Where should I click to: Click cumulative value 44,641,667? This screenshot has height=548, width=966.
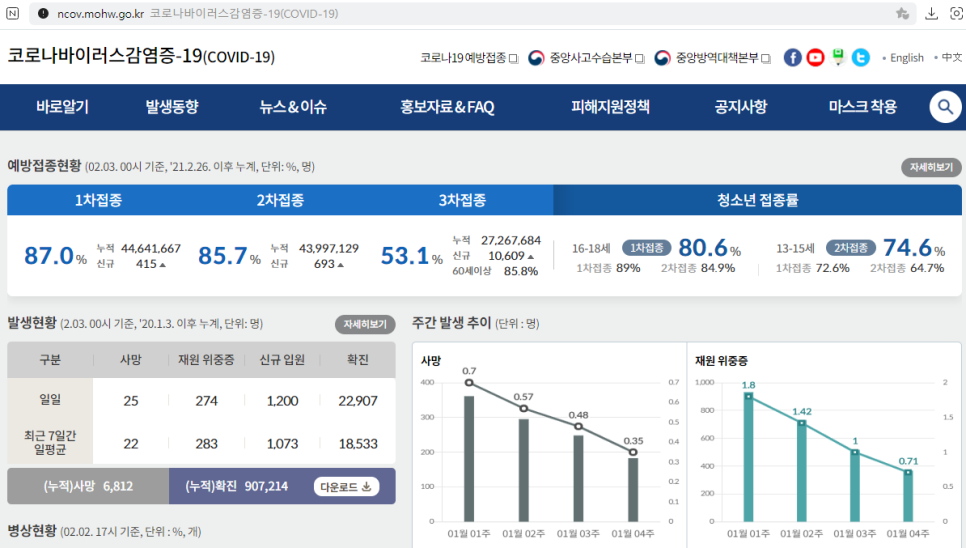pyautogui.click(x=151, y=248)
